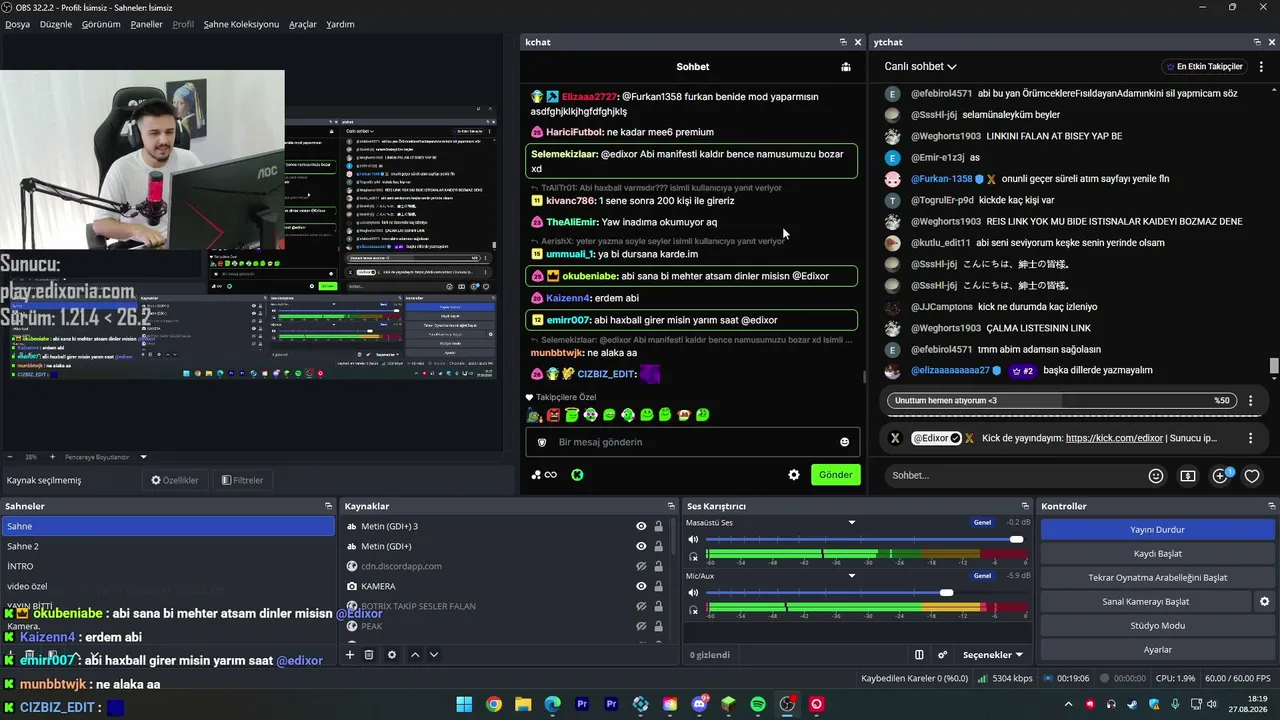Image resolution: width=1280 pixels, height=720 pixels.
Task: Toggle monitoring headphone icon for Masaüstü Ses
Action: pos(693,556)
